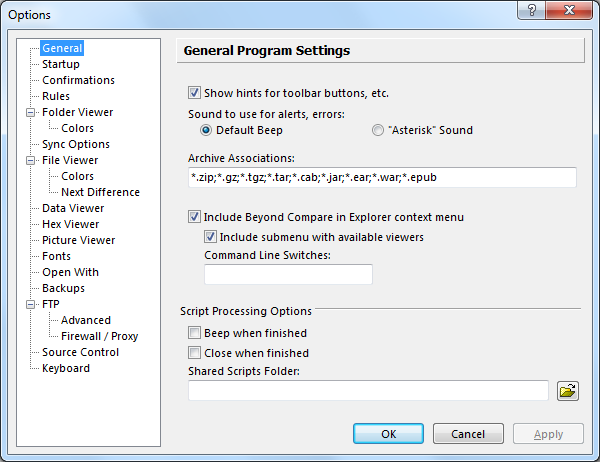Screen dimensions: 600x462
Task: Go to Sync Options in tree
Action: [x=76, y=144]
